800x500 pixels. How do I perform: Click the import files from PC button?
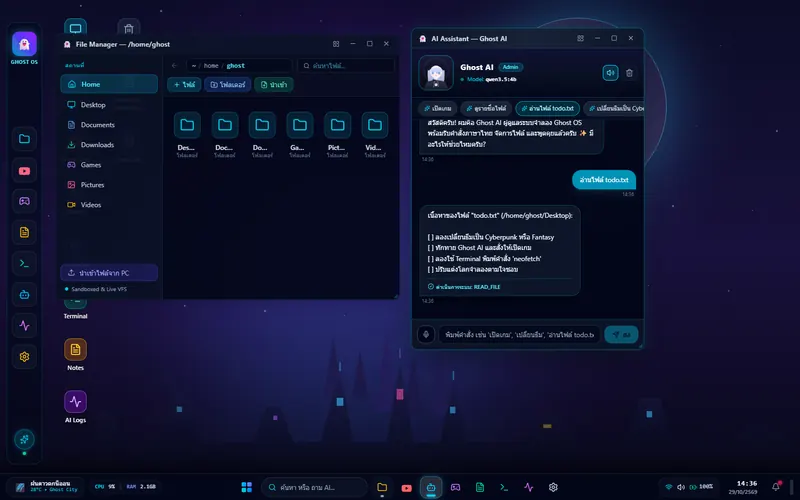(x=109, y=273)
